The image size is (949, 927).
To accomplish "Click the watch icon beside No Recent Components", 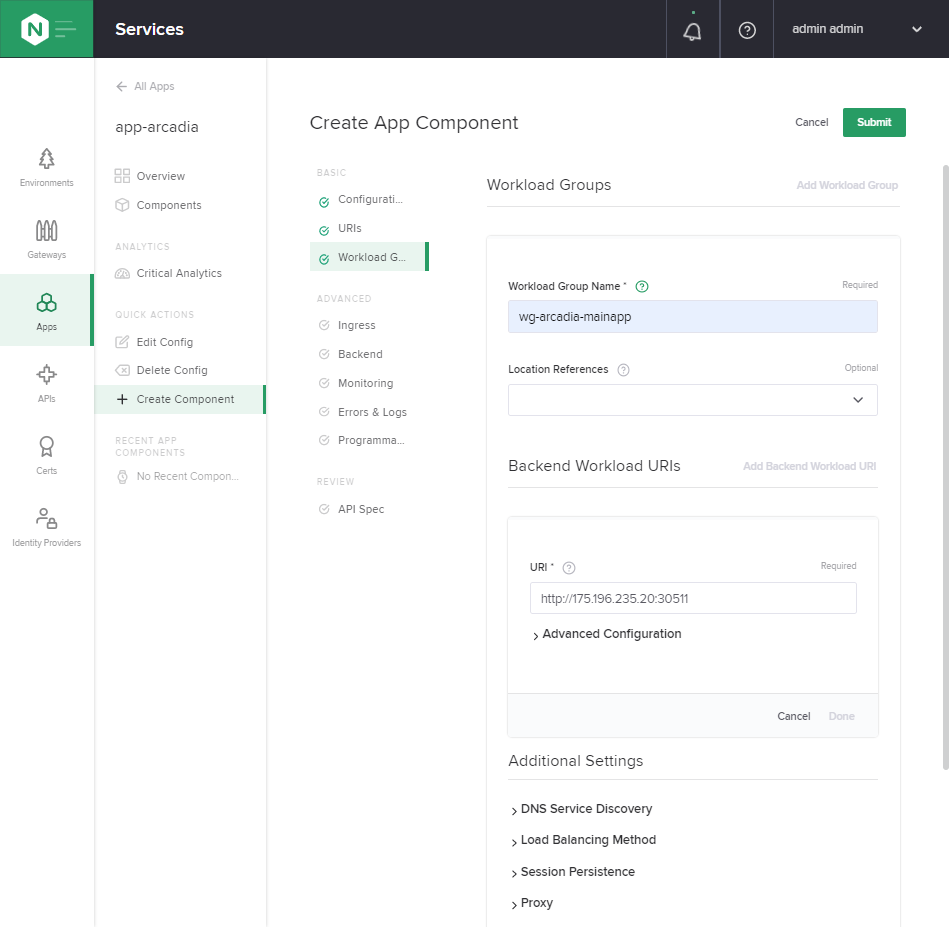I will pyautogui.click(x=122, y=477).
